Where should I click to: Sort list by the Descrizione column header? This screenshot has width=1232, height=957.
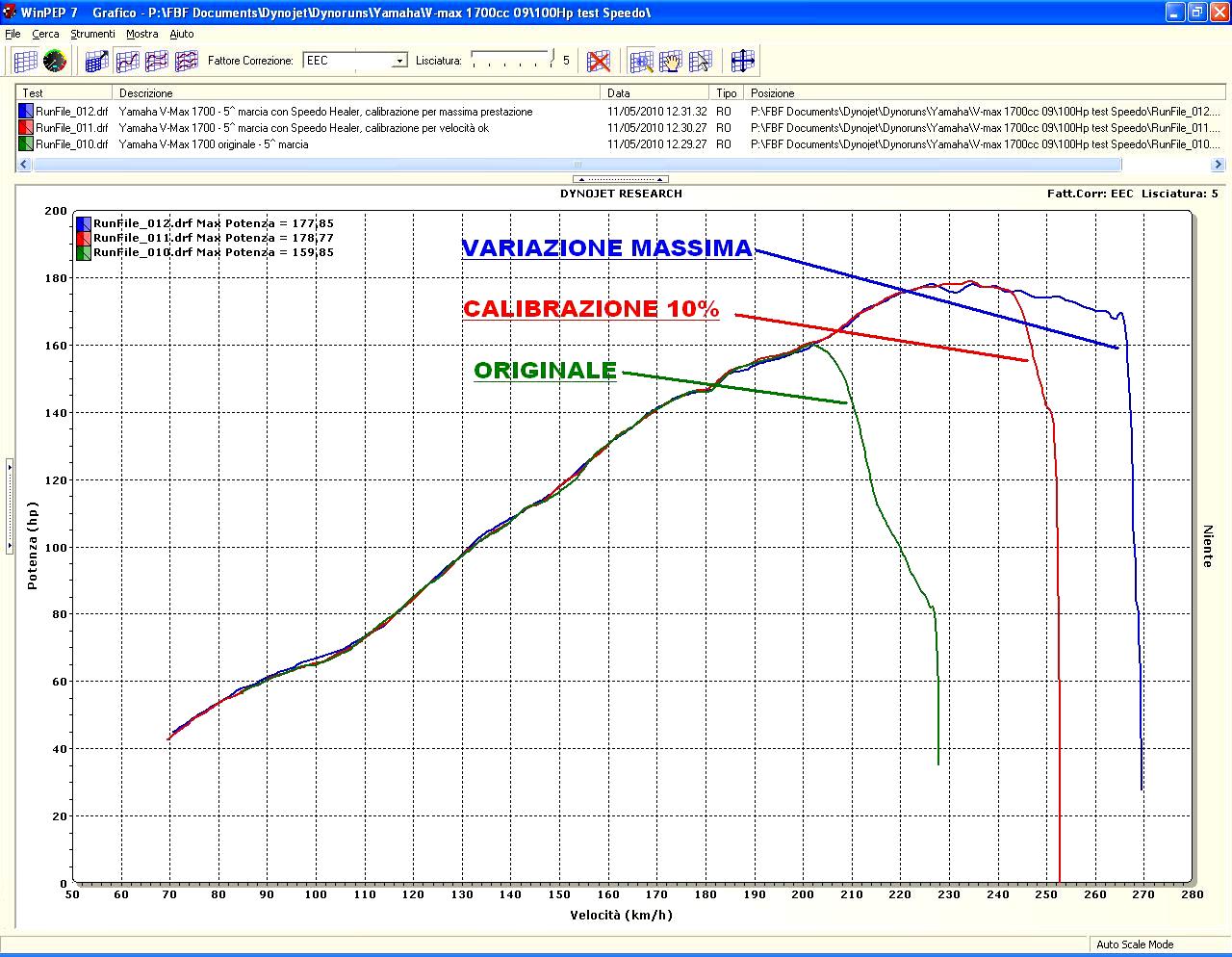coord(357,93)
